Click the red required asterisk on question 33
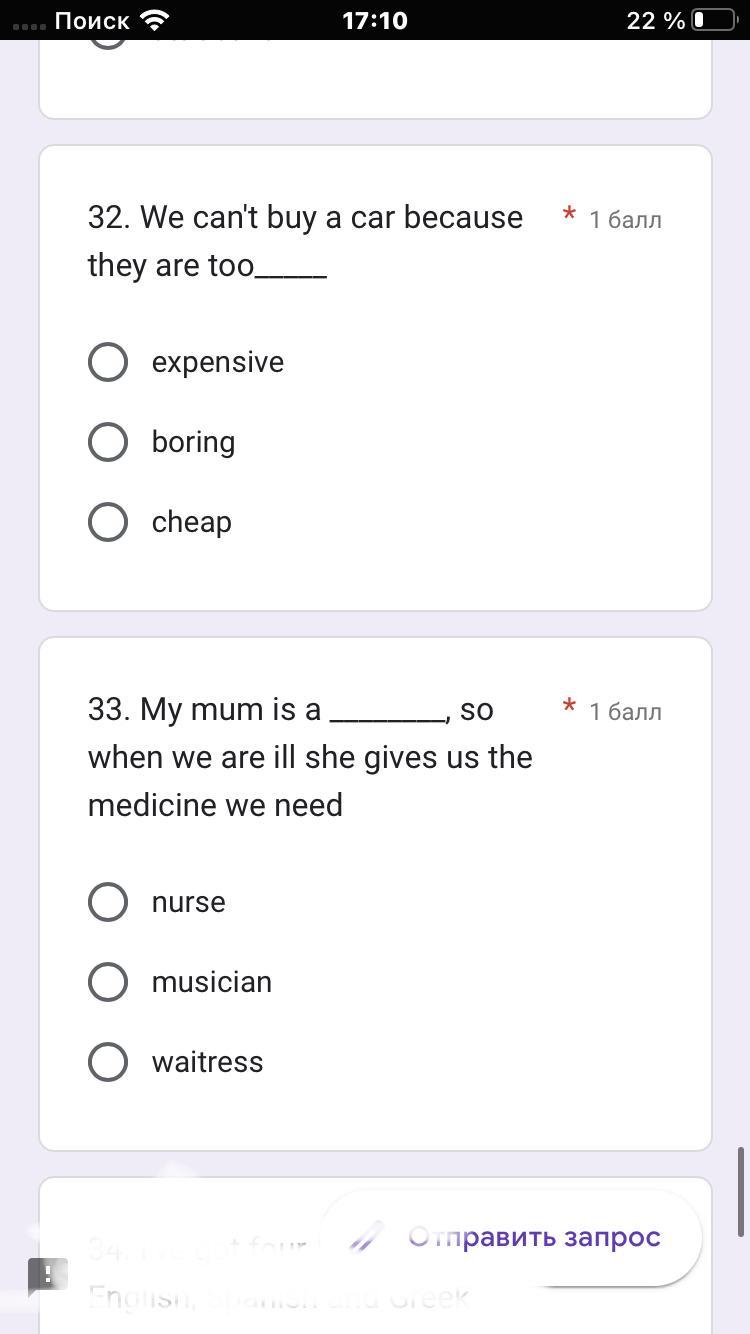The width and height of the screenshot is (750, 1334). (569, 706)
